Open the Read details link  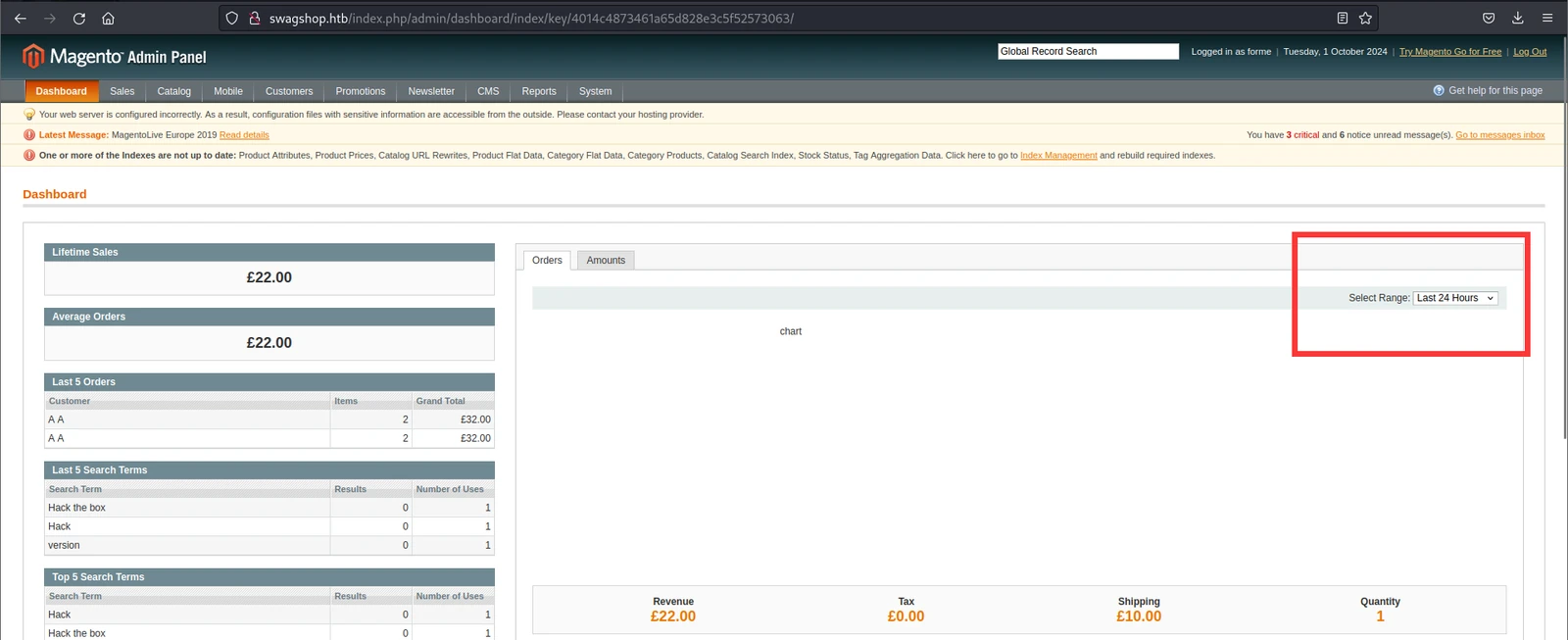pos(244,135)
